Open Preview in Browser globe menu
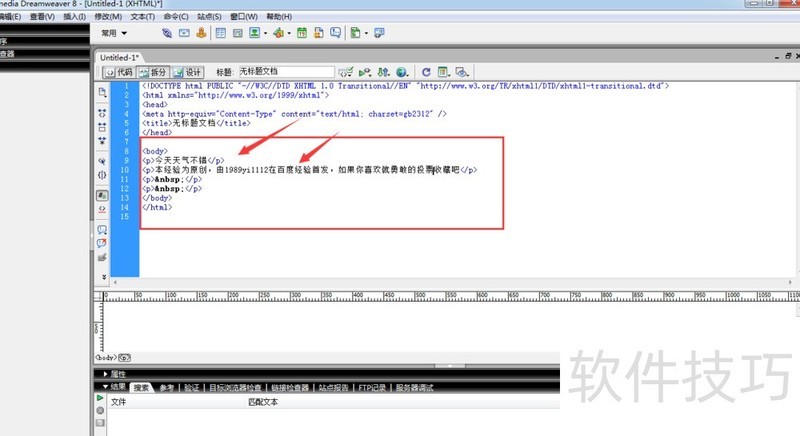The width and height of the screenshot is (800, 436). click(402, 72)
